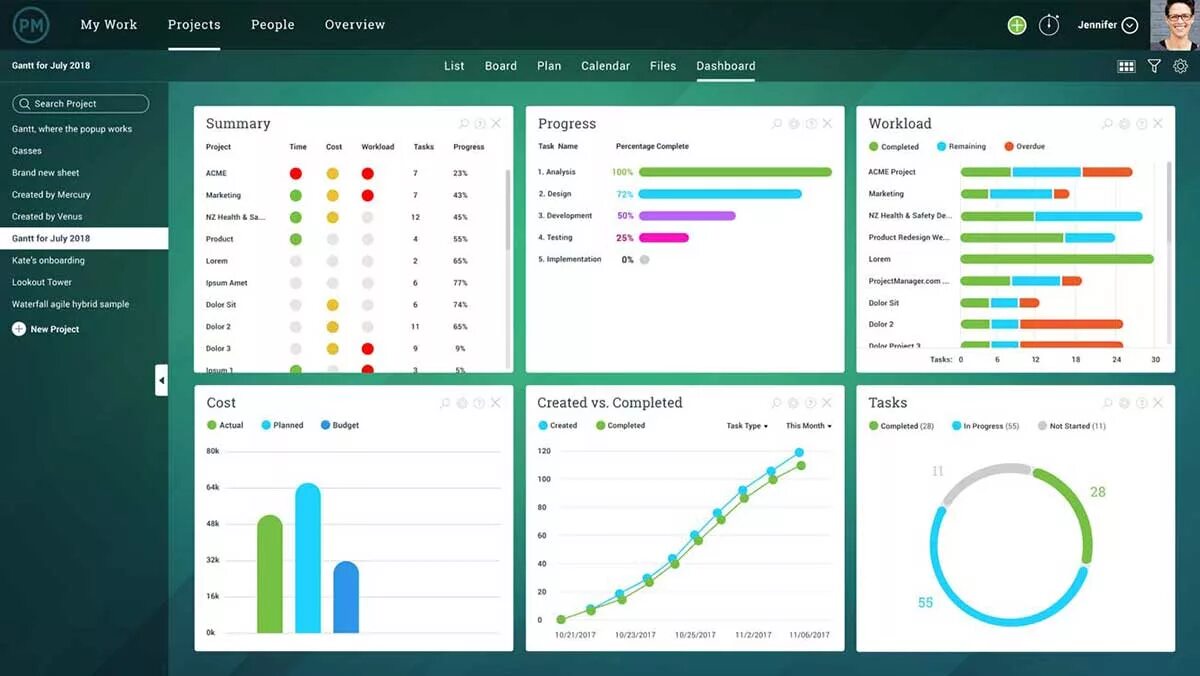Click the green add plus icon
This screenshot has height=676, width=1200.
point(1017,25)
